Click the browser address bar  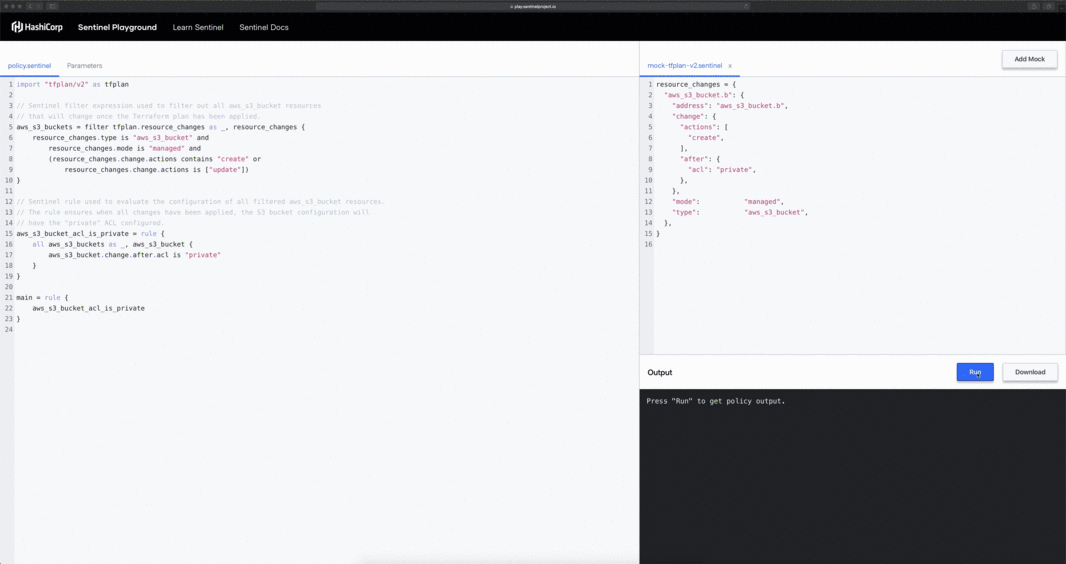[x=532, y=6]
